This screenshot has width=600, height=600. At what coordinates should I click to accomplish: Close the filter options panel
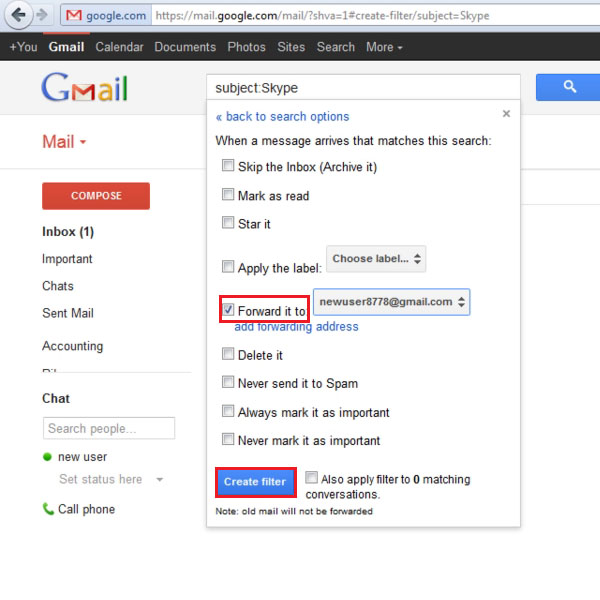tap(506, 114)
